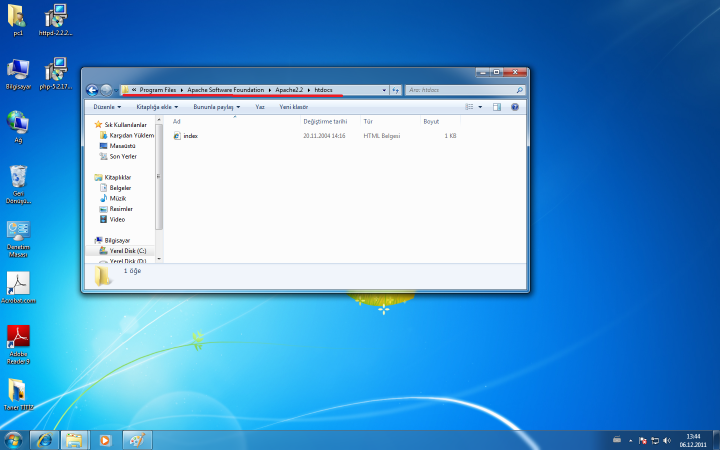720x450 pixels.
Task: Click Yaz in the toolbar
Action: pos(260,106)
